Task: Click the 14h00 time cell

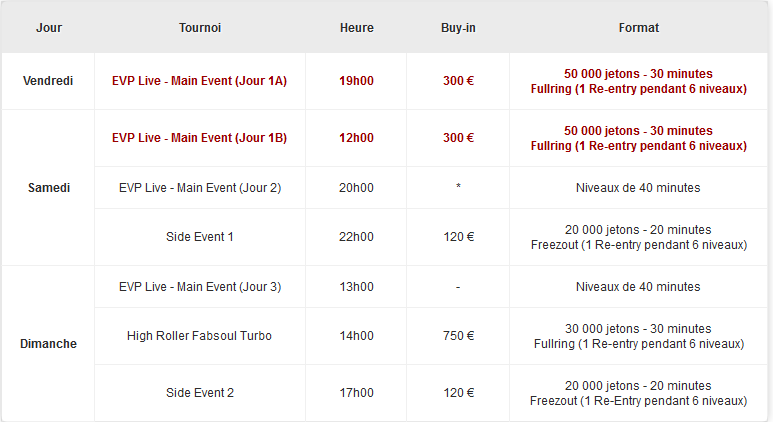Action: coord(356,336)
